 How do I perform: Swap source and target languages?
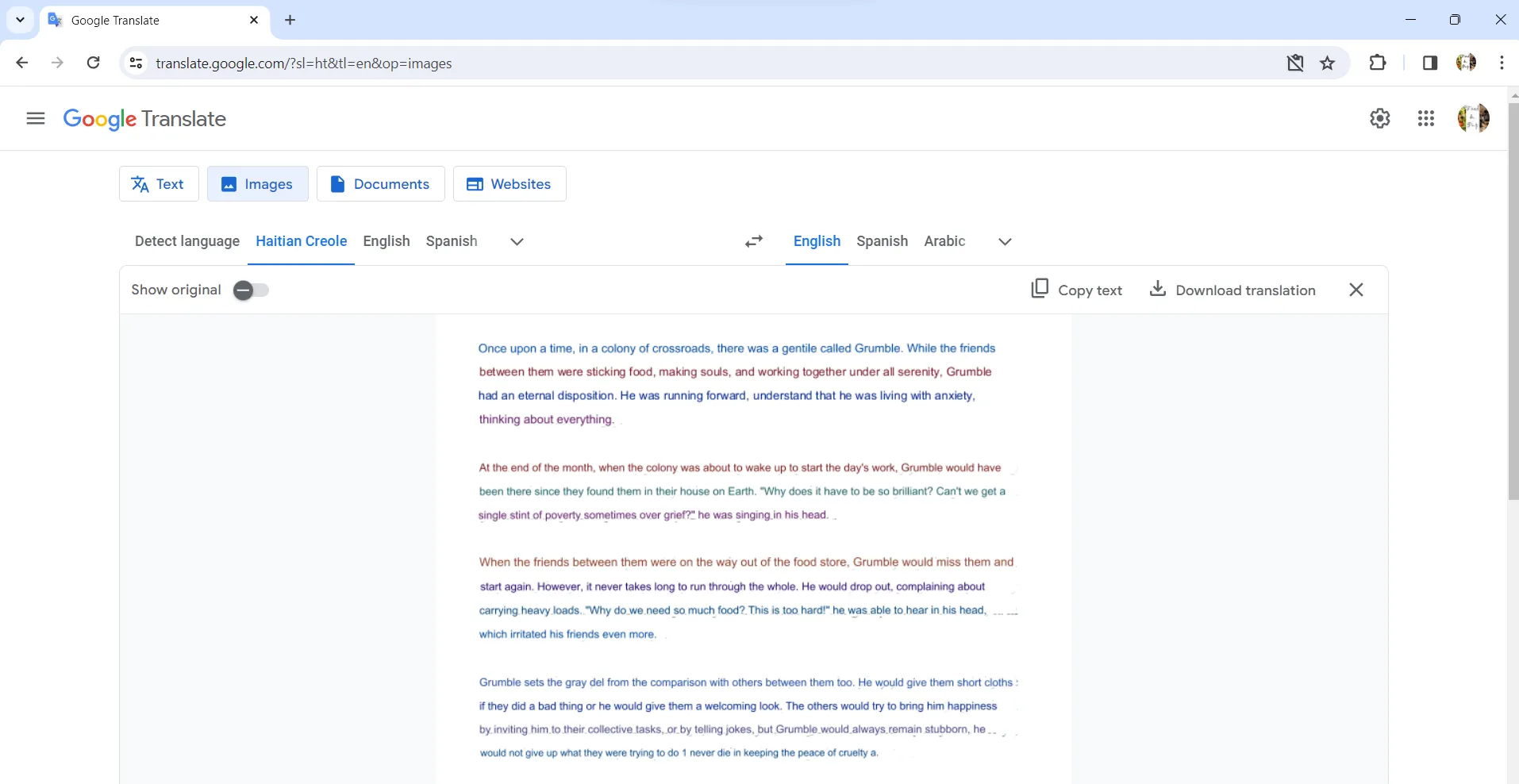coord(753,241)
